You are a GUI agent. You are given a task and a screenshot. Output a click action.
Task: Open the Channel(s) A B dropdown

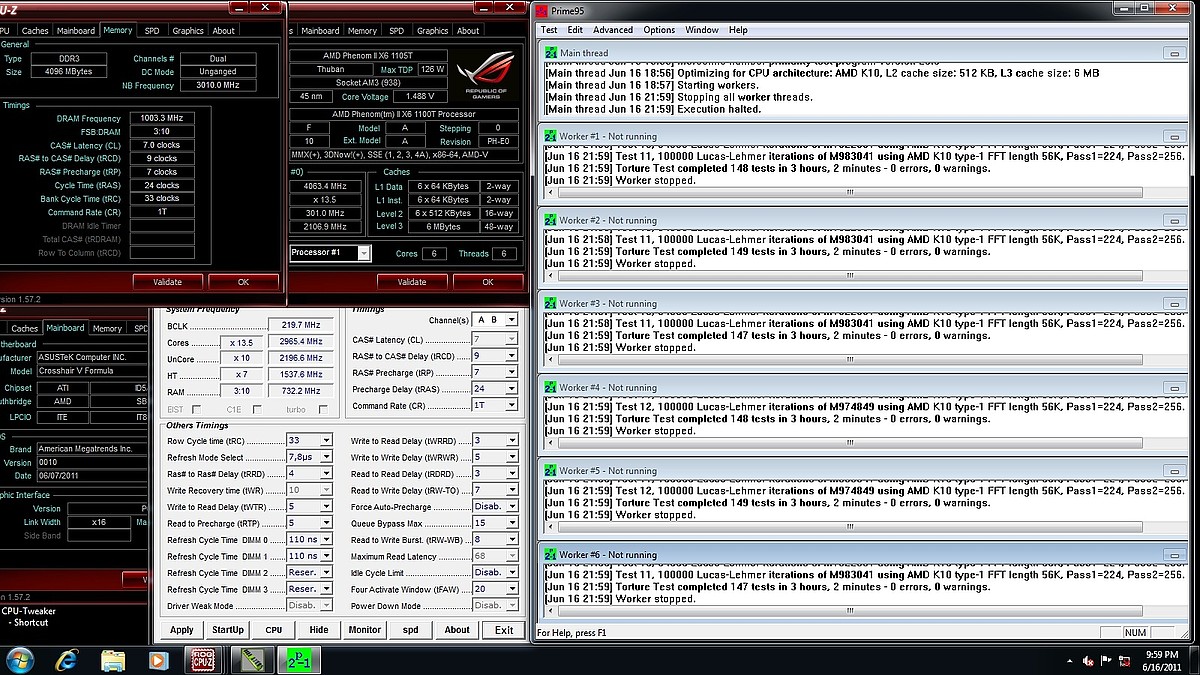point(495,320)
